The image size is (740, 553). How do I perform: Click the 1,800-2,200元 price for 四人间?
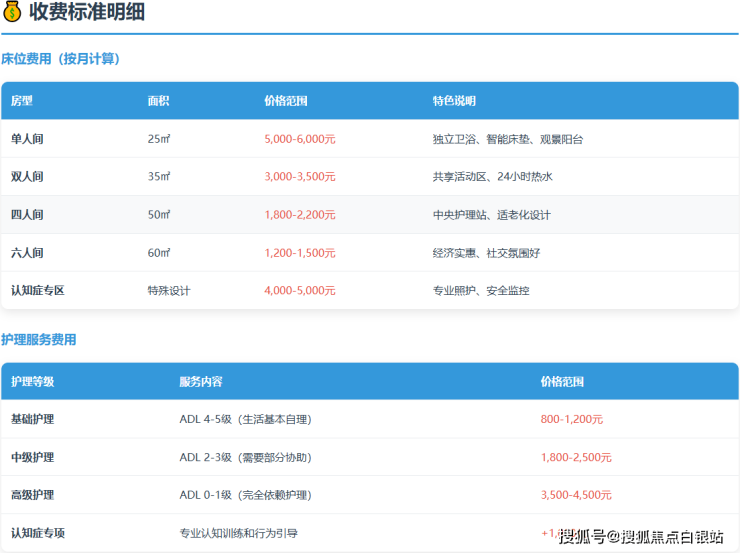click(300, 215)
